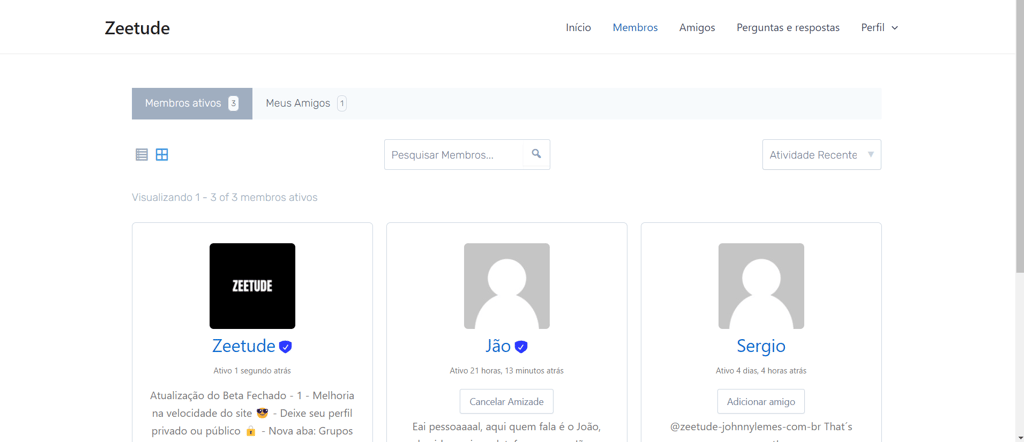Open the Atividade Recente sort dropdown
The width and height of the screenshot is (1024, 442).
click(822, 155)
